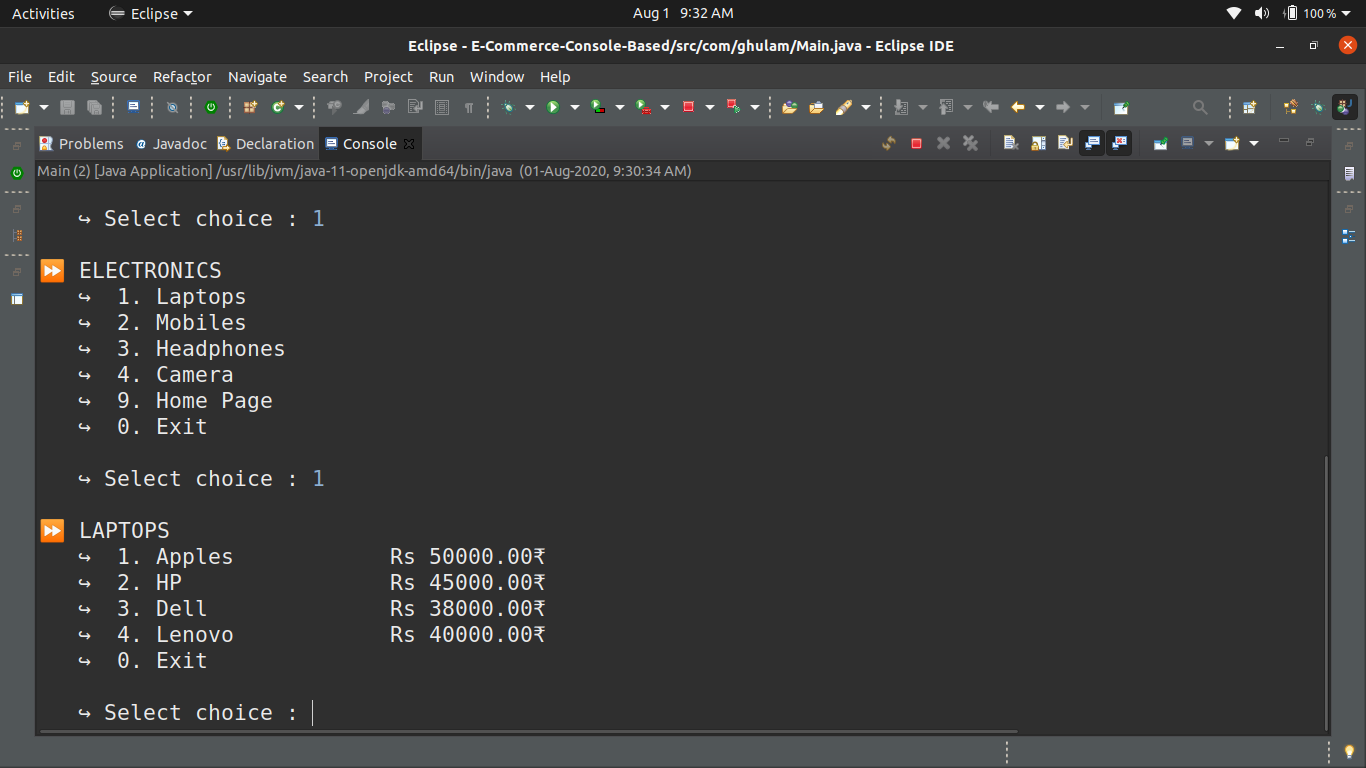The width and height of the screenshot is (1366, 768).
Task: Expand Open Console dropdown arrow
Action: [1254, 144]
